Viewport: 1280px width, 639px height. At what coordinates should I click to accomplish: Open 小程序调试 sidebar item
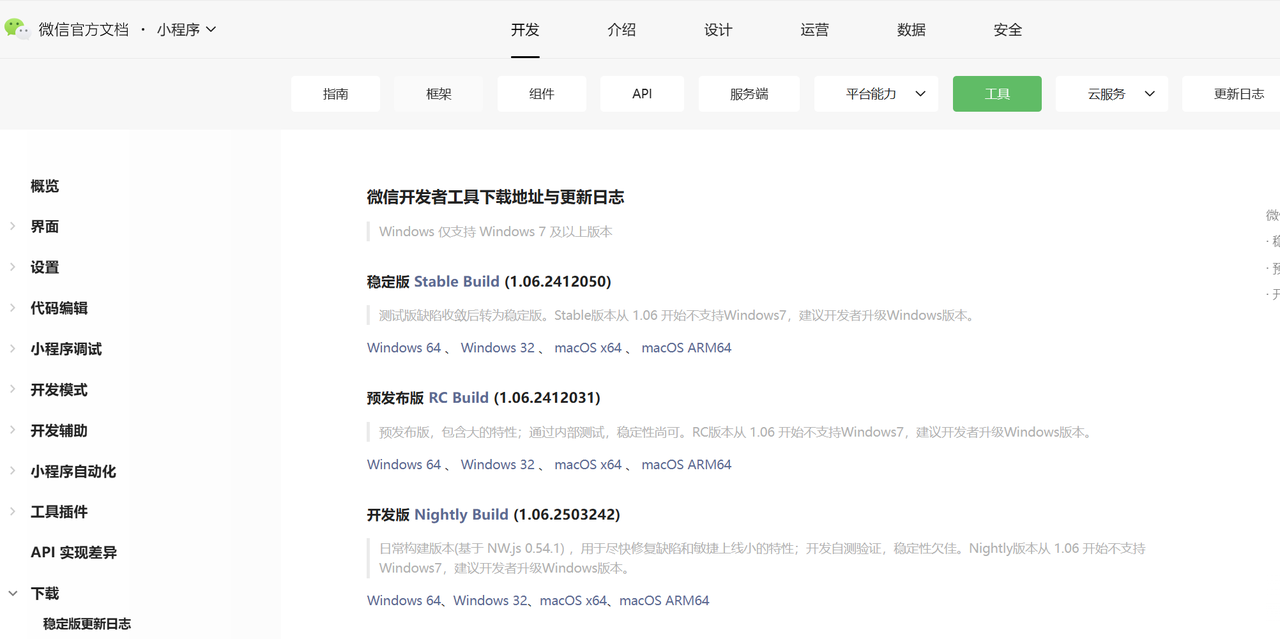pyautogui.click(x=66, y=349)
